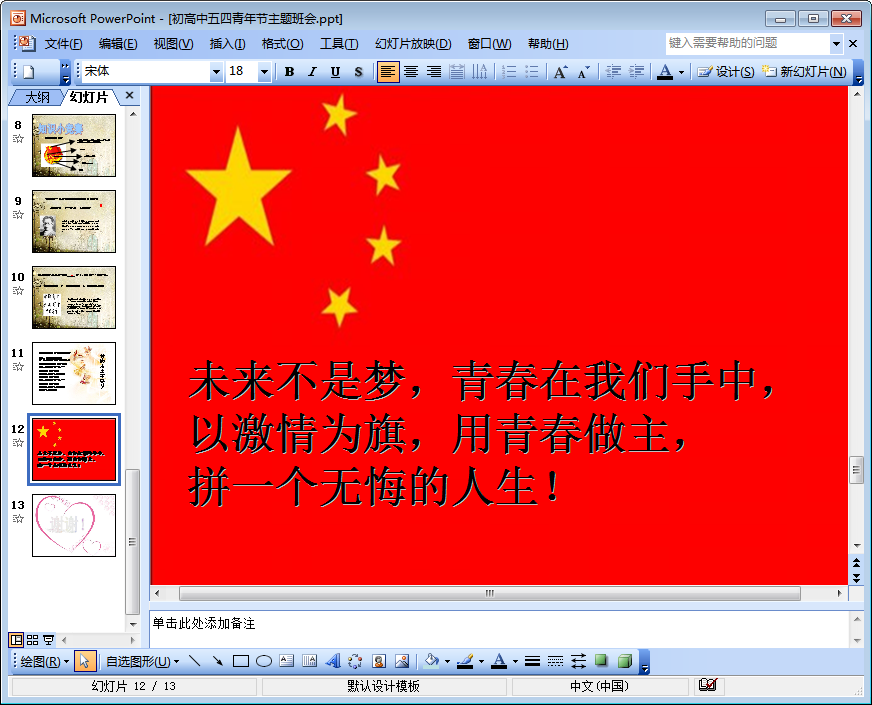The height and width of the screenshot is (705, 872).
Task: Toggle shadow text formatting
Action: (358, 72)
